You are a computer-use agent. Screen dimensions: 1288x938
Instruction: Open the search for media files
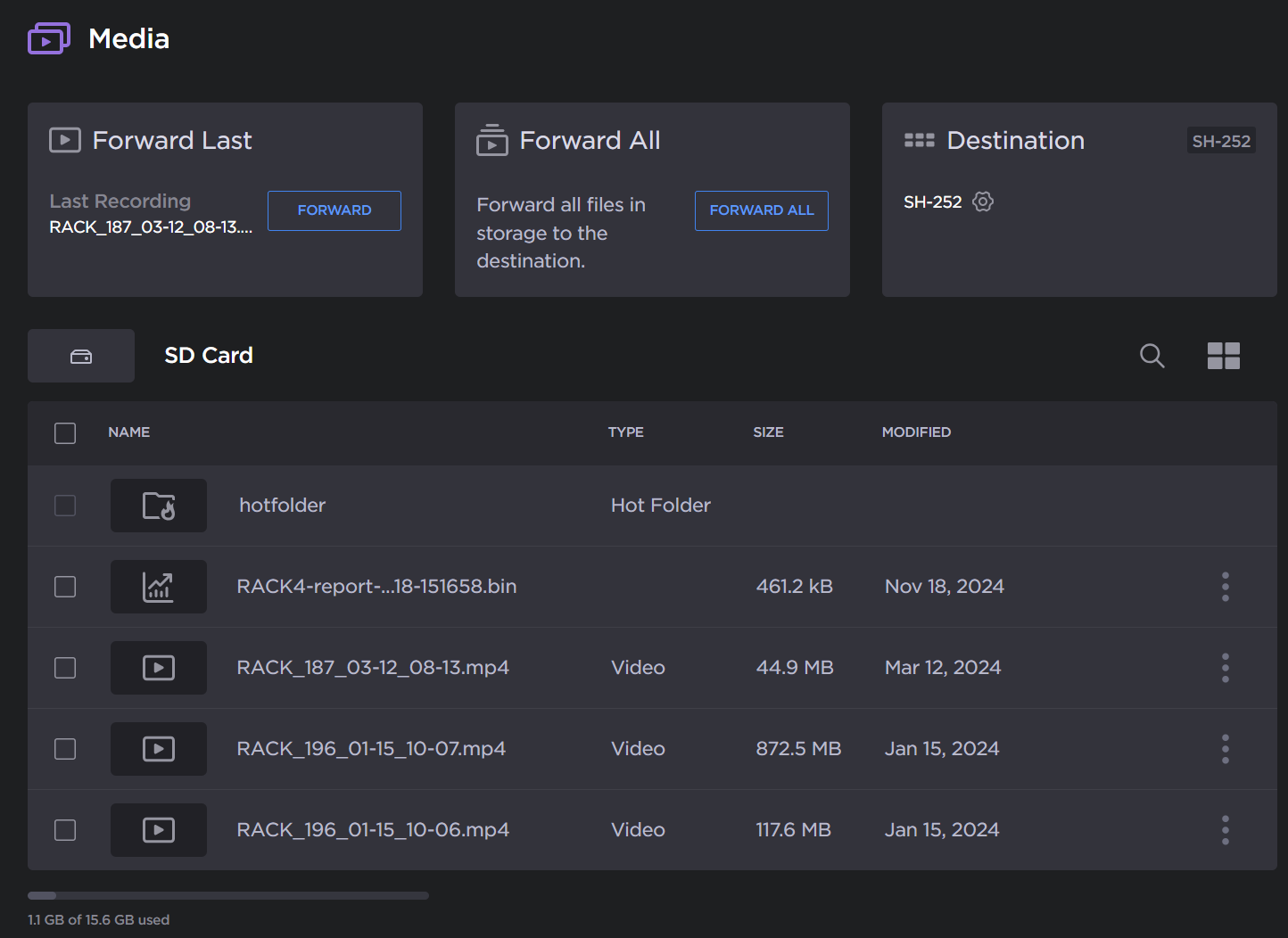[1152, 355]
